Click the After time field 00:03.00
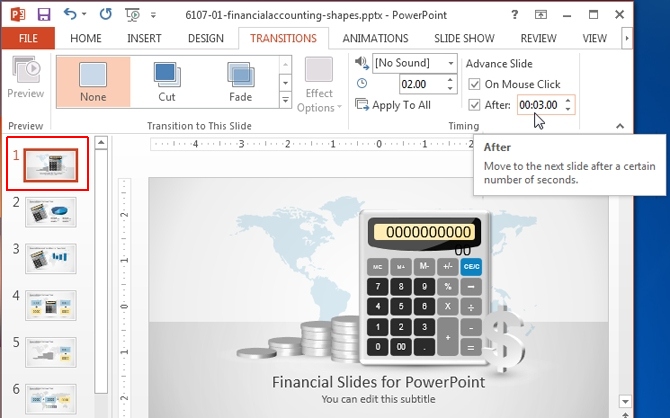Viewport: 670px width, 418px height. (539, 105)
